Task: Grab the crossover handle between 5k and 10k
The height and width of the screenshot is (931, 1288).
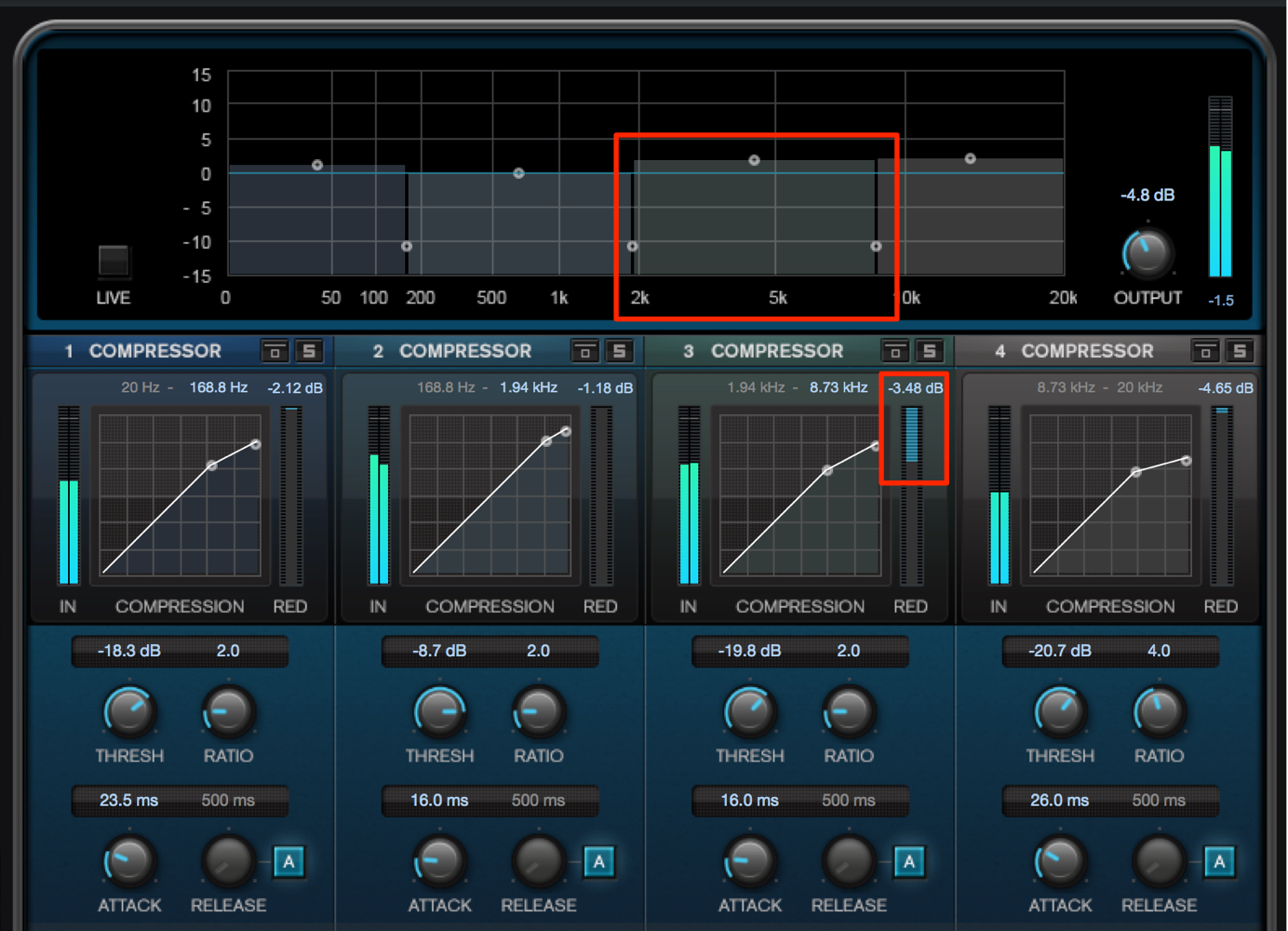Action: tap(876, 247)
